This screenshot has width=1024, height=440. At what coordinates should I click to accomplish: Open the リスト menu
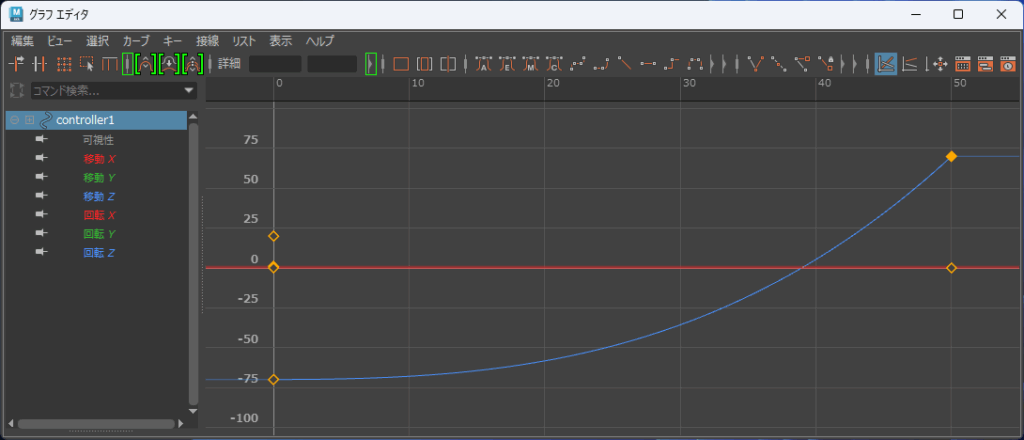pos(244,40)
